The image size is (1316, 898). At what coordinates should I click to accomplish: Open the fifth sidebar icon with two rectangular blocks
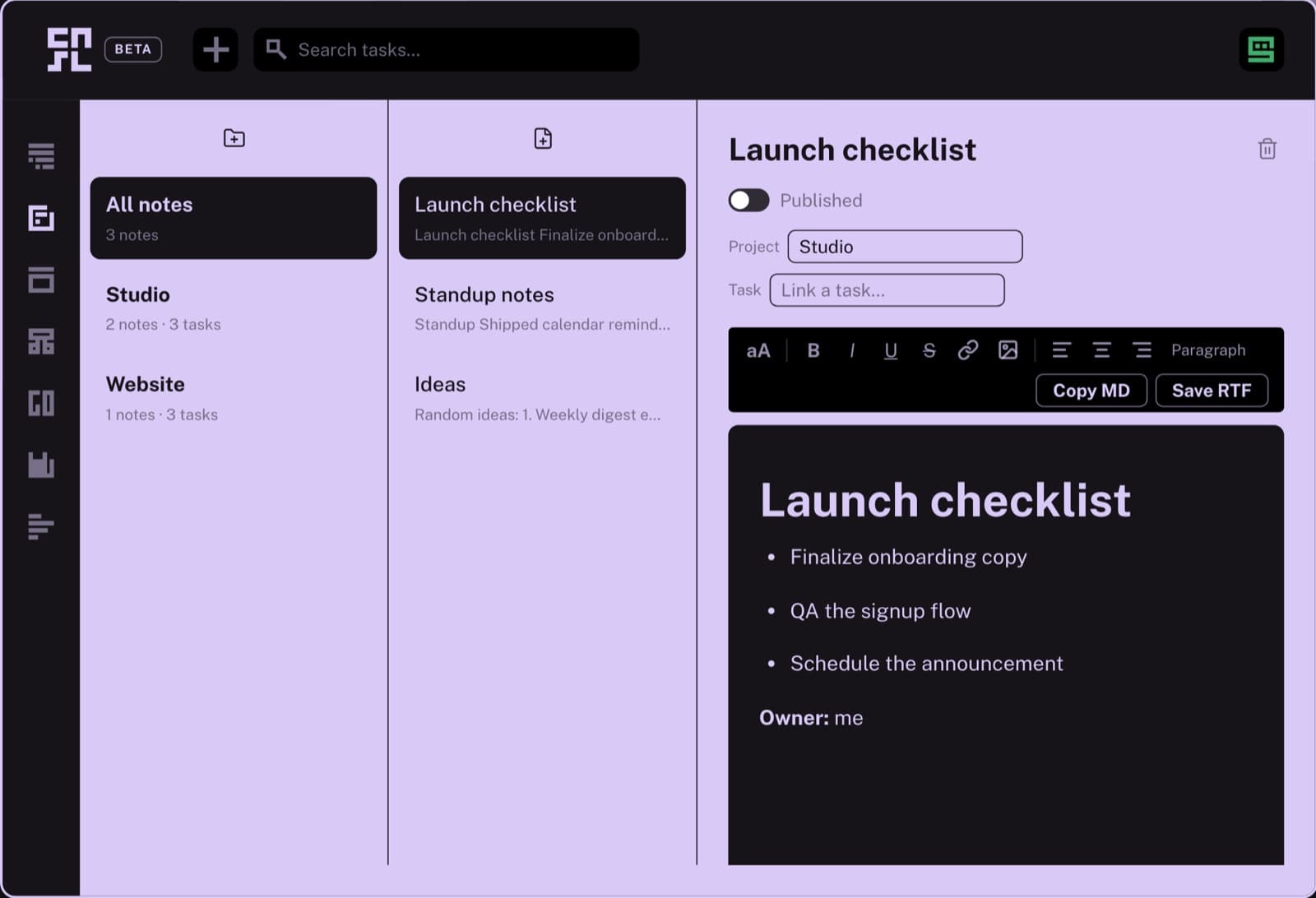(x=41, y=403)
